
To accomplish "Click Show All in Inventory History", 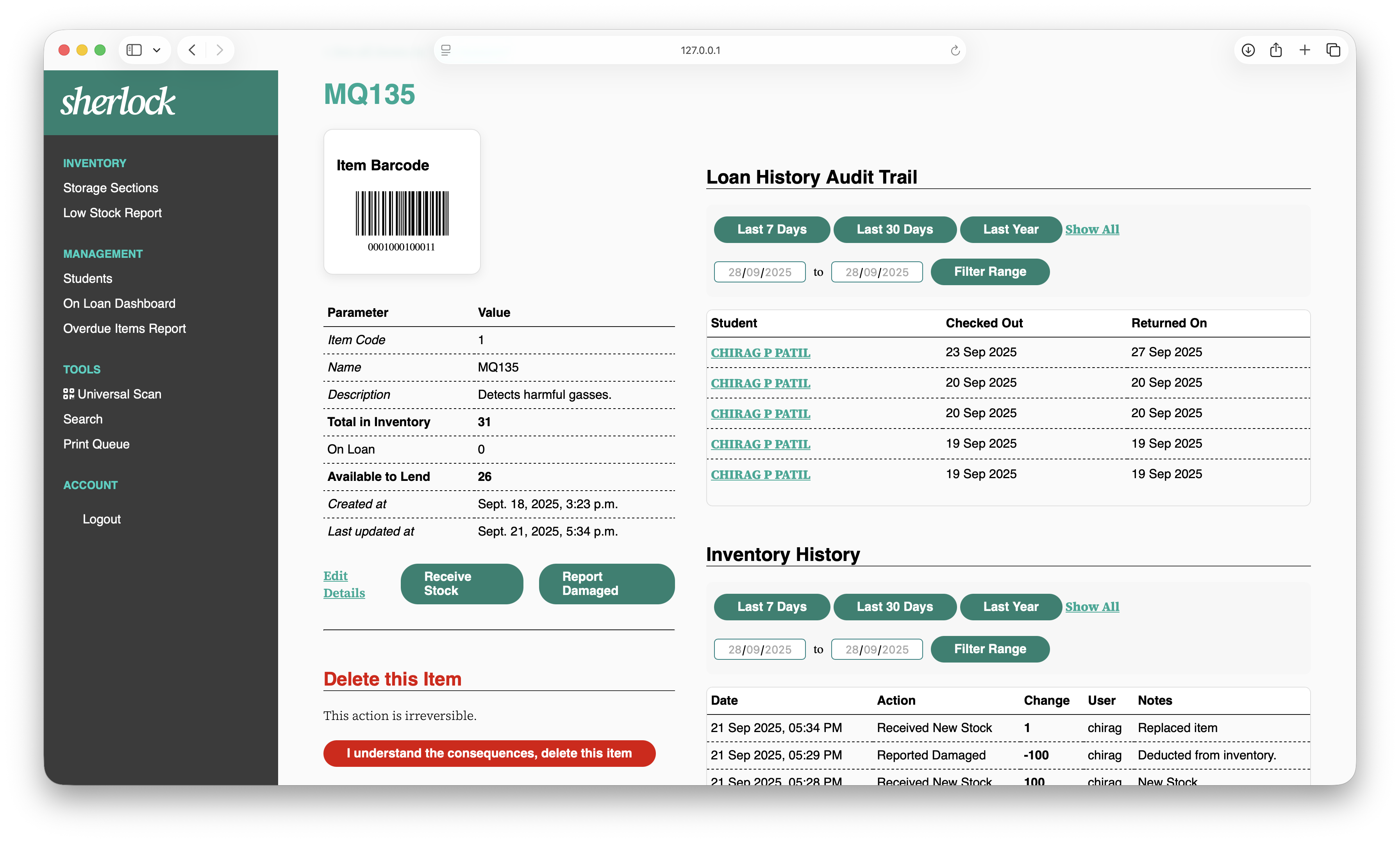I will pyautogui.click(x=1092, y=607).
